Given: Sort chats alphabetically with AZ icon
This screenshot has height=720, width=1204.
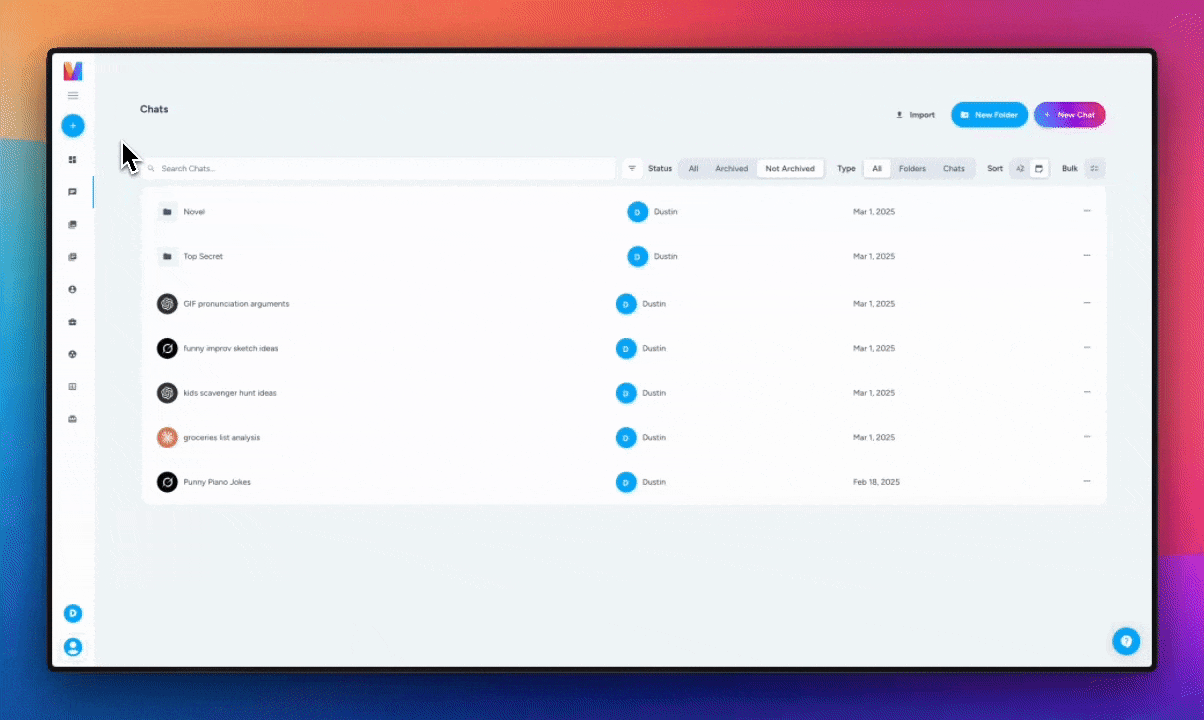Looking at the screenshot, I should click(x=1020, y=169).
